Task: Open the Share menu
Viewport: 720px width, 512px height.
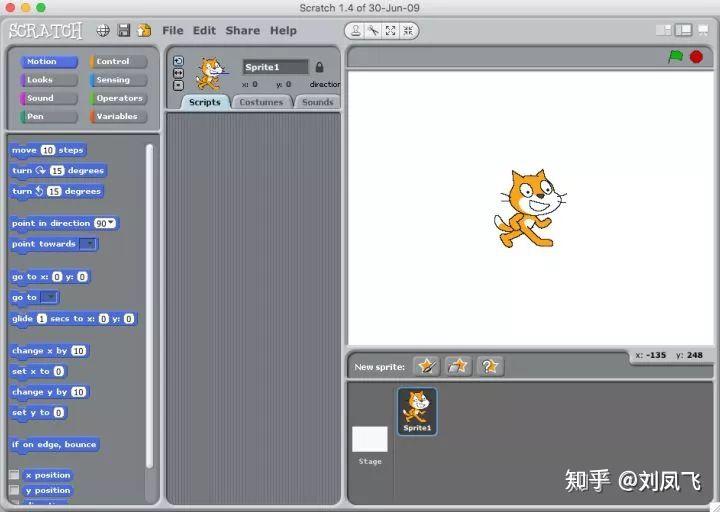Action: tap(242, 31)
